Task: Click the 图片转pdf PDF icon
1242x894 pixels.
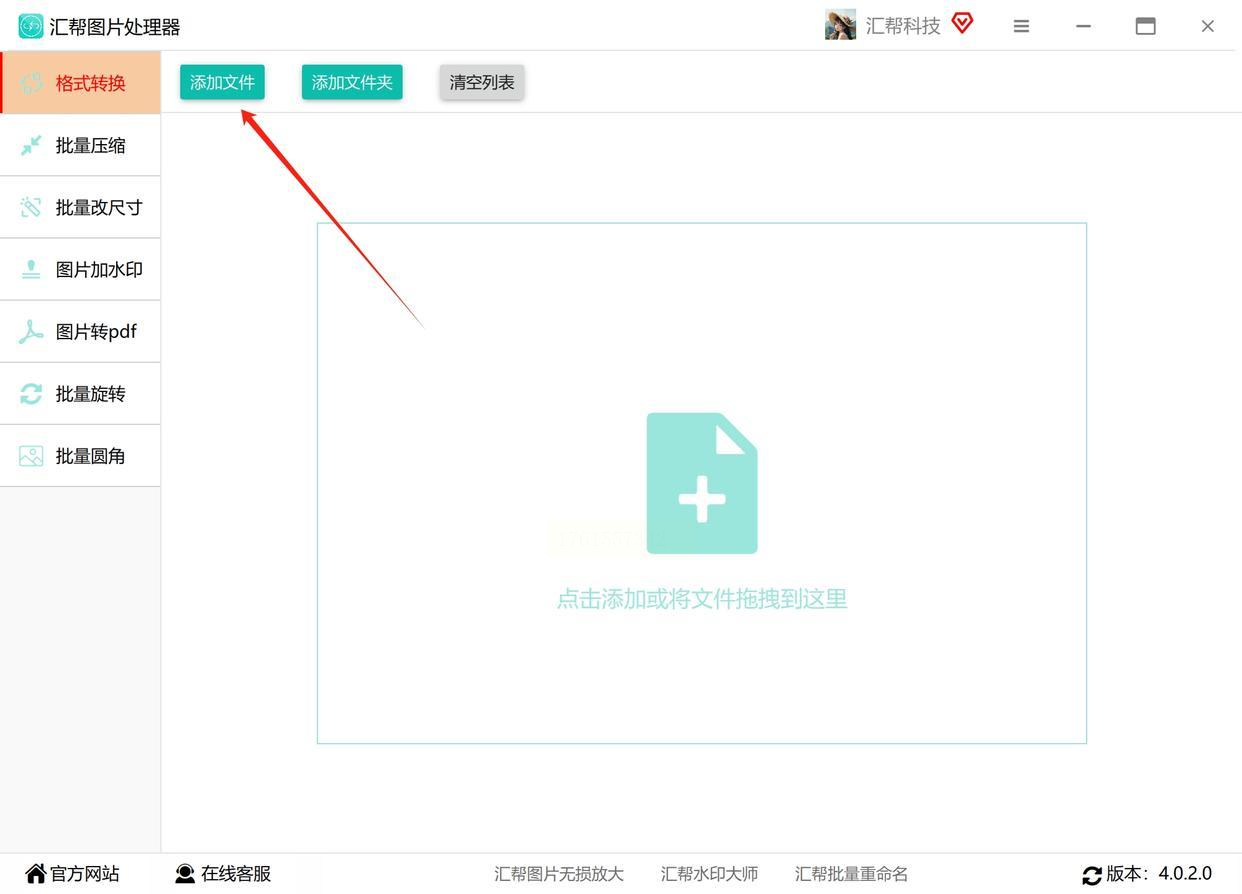Action: (31, 331)
